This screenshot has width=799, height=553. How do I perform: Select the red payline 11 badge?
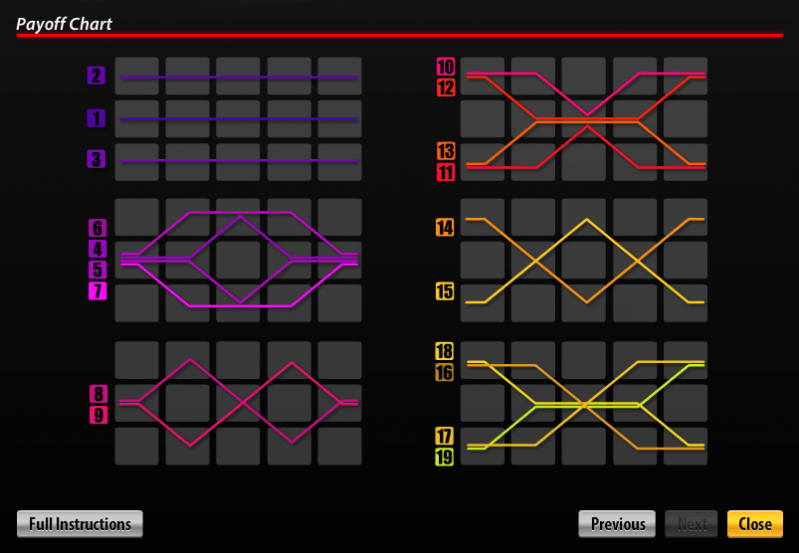coord(446,173)
